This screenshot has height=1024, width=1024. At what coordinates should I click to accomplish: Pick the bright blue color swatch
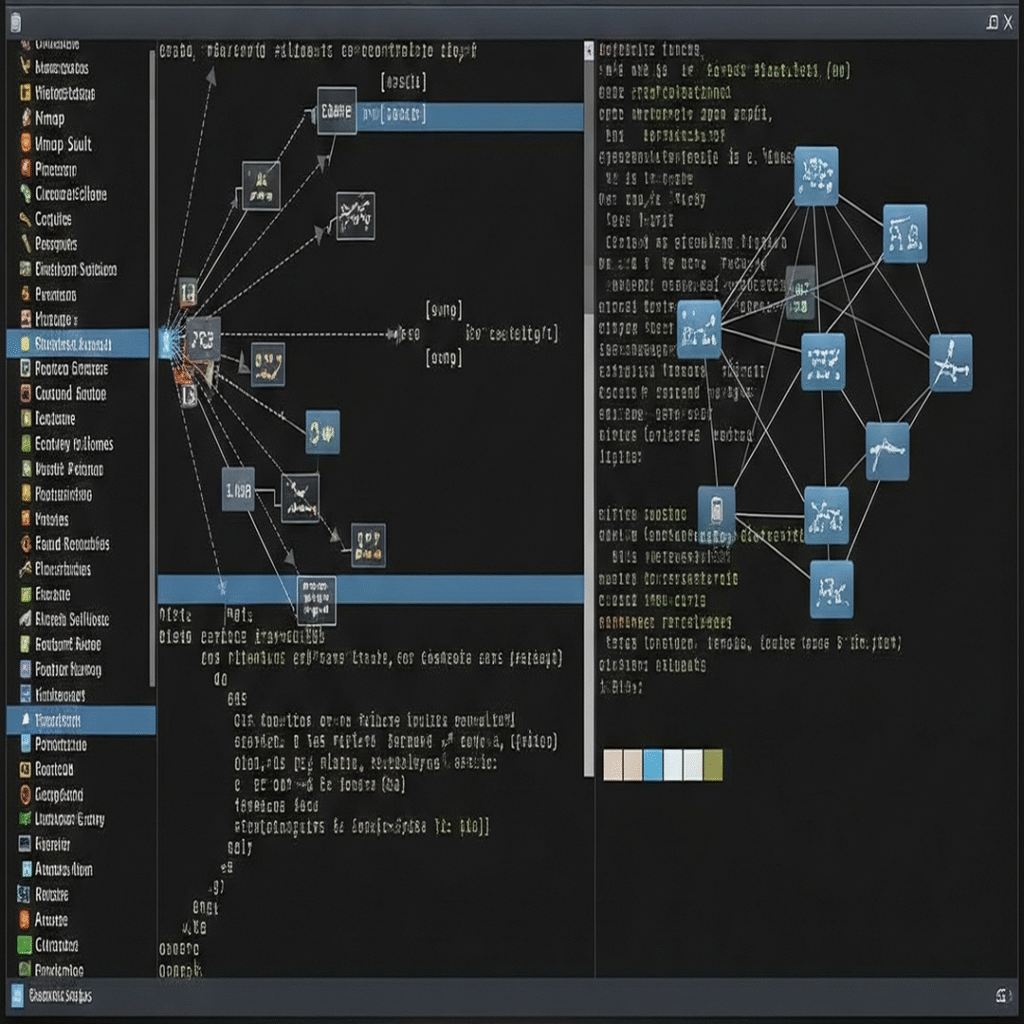click(653, 765)
